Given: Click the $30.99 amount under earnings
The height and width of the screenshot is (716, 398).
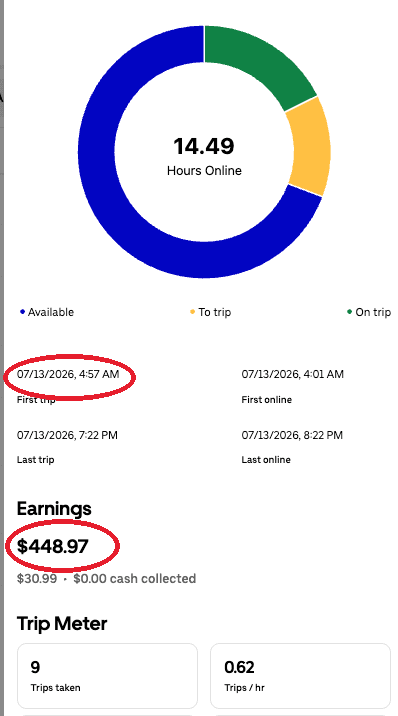Looking at the screenshot, I should 37,579.
